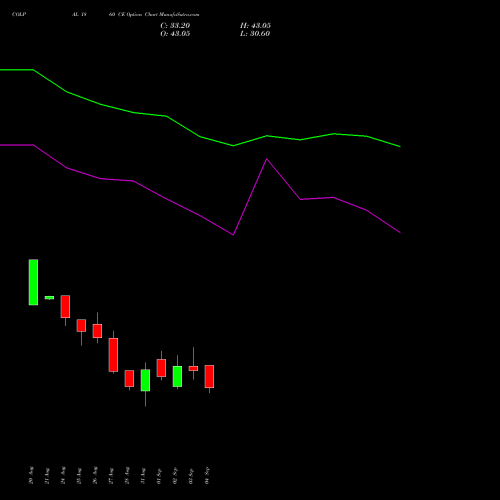Select the '24 Aug' date axis label
The height and width of the screenshot is (500, 500).
point(63,475)
